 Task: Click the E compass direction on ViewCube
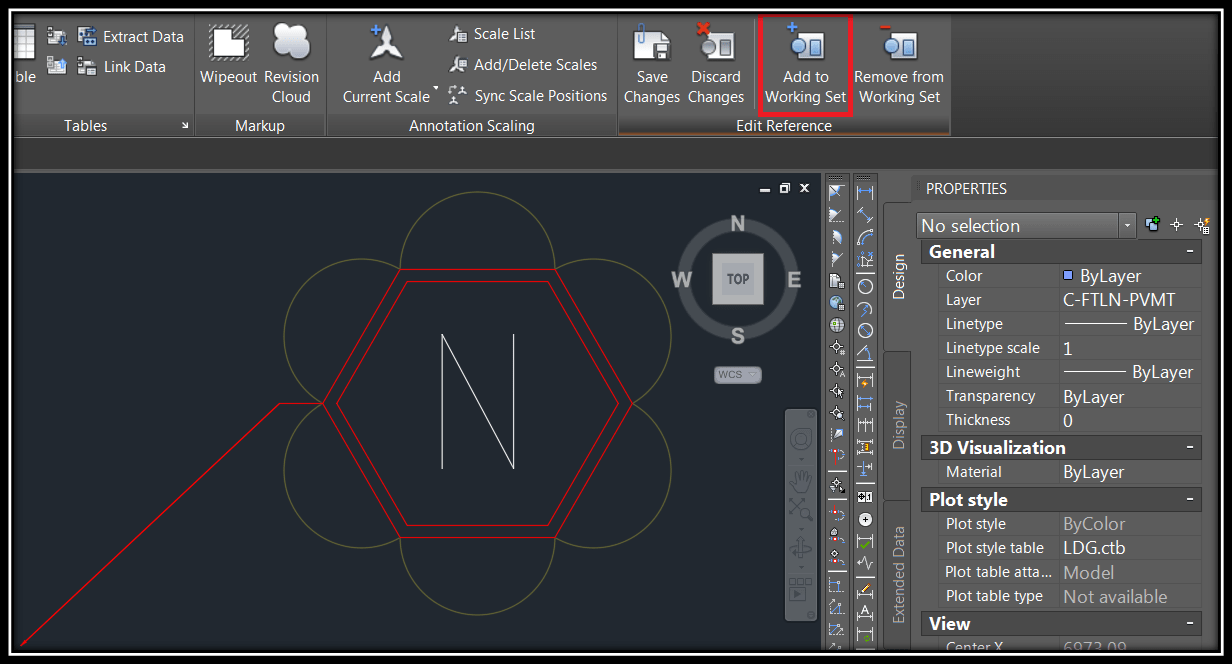(794, 279)
